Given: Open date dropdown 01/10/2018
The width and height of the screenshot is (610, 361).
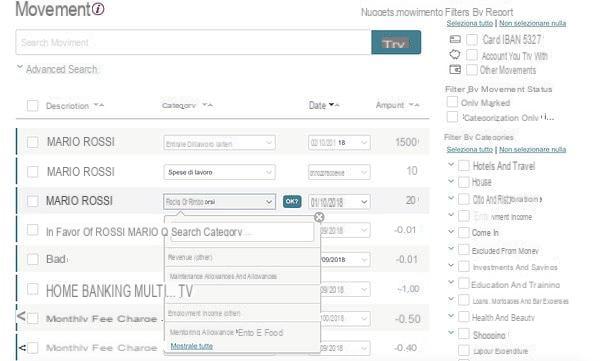Looking at the screenshot, I should tap(339, 202).
